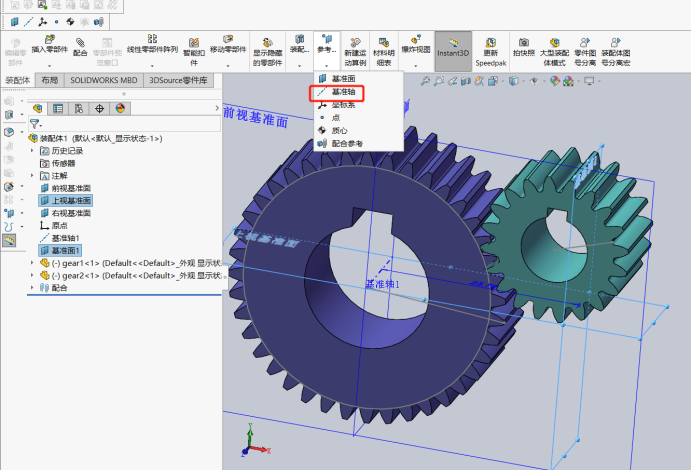Open the DisplayManager color ball tab
The image size is (692, 470).
click(x=120, y=109)
